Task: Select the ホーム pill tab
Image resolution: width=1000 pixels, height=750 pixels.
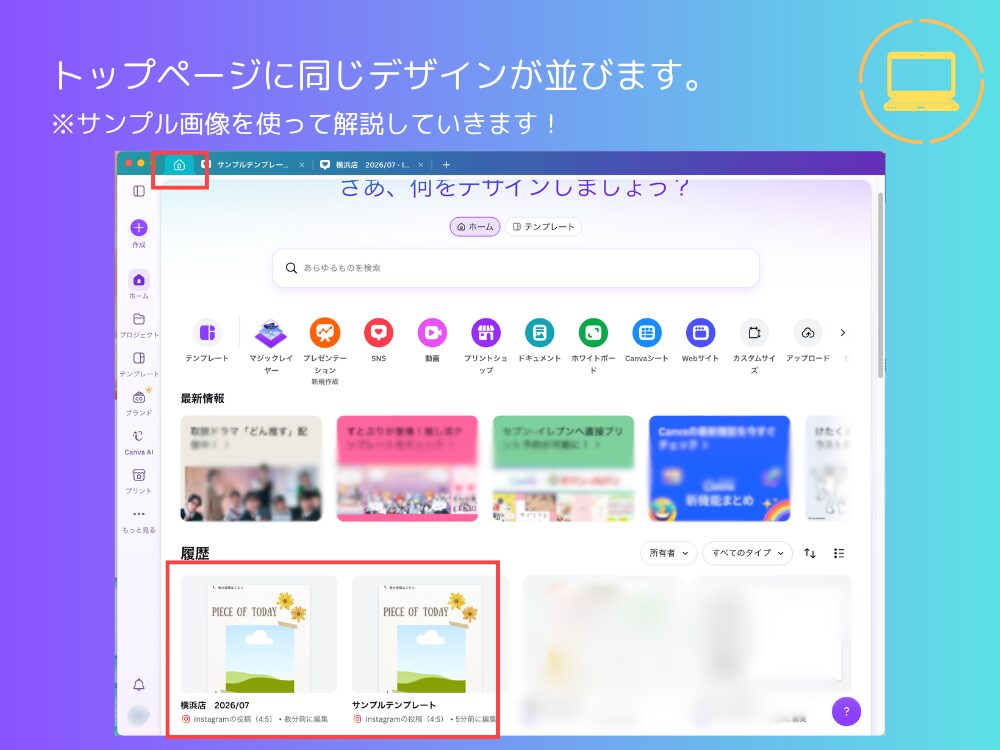Action: [475, 226]
